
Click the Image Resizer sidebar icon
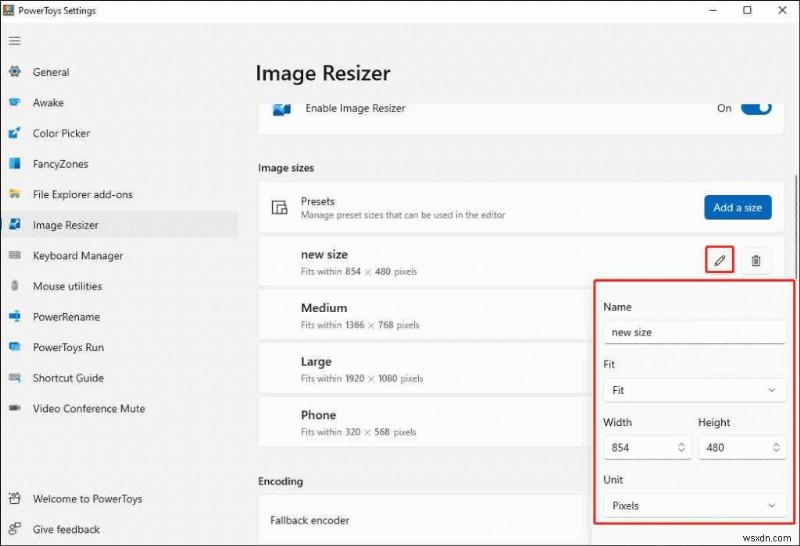coord(15,225)
